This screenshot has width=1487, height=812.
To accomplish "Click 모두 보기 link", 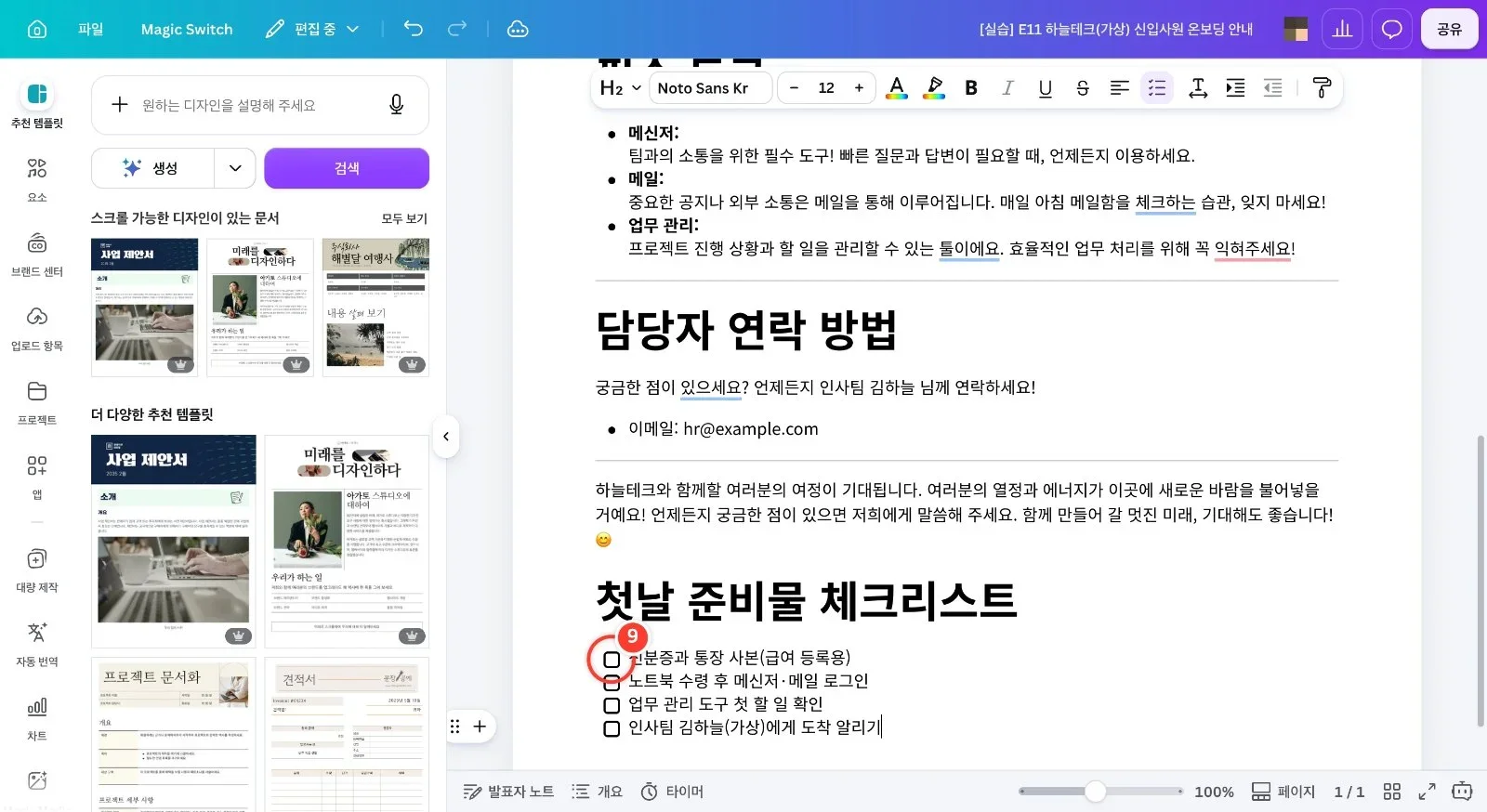I will click(x=404, y=218).
